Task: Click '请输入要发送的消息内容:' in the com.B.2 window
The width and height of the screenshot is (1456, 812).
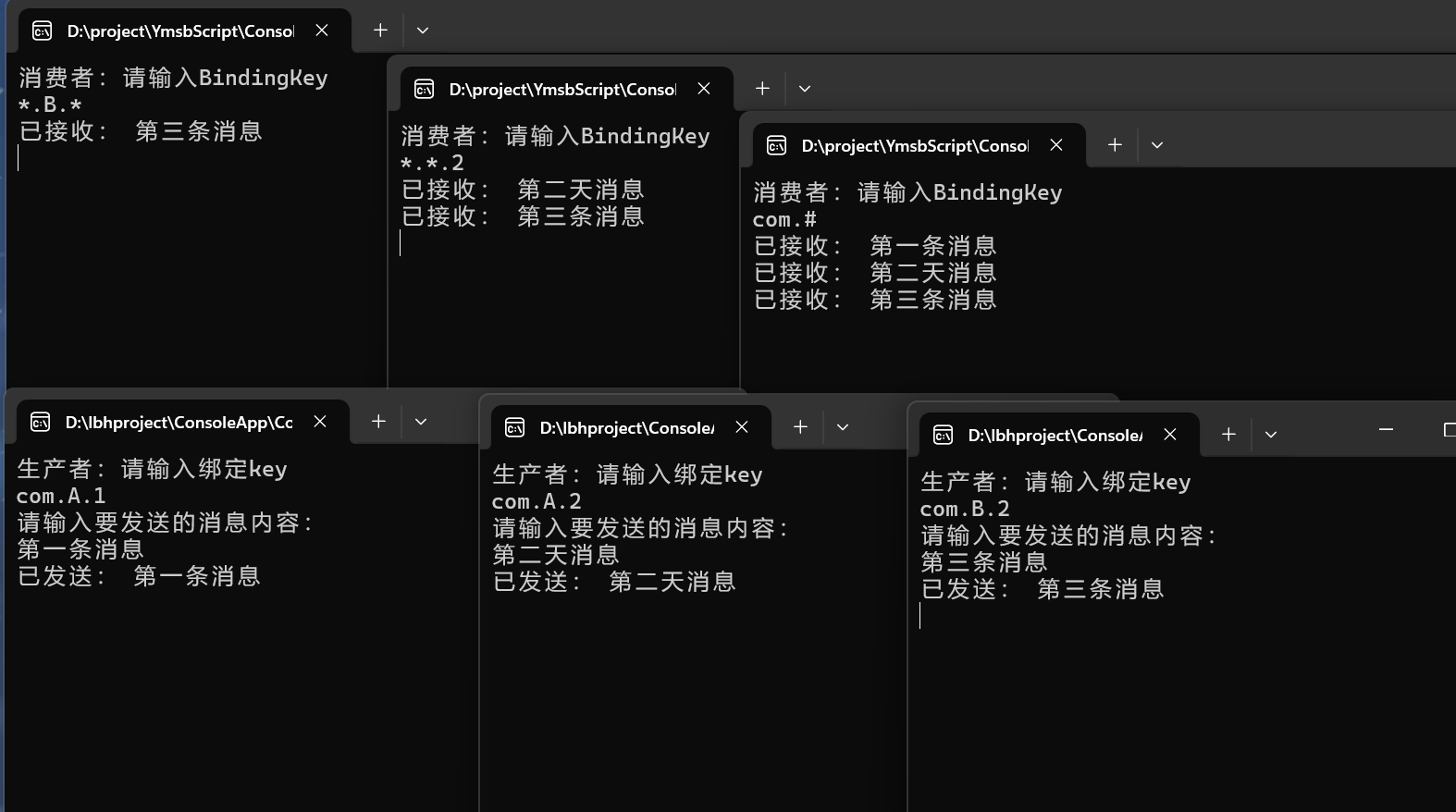Action: point(1068,535)
